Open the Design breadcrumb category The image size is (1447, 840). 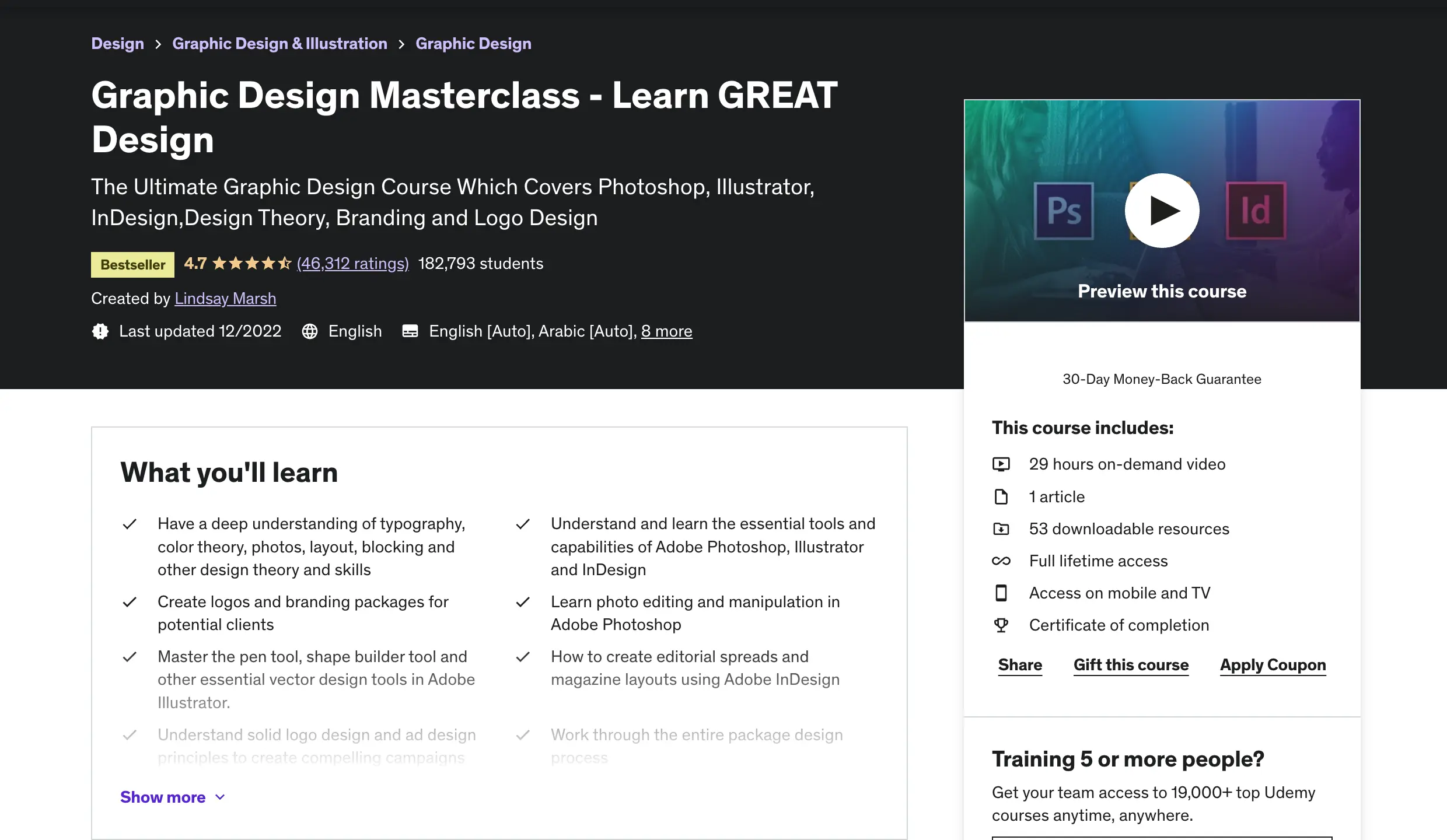point(117,44)
